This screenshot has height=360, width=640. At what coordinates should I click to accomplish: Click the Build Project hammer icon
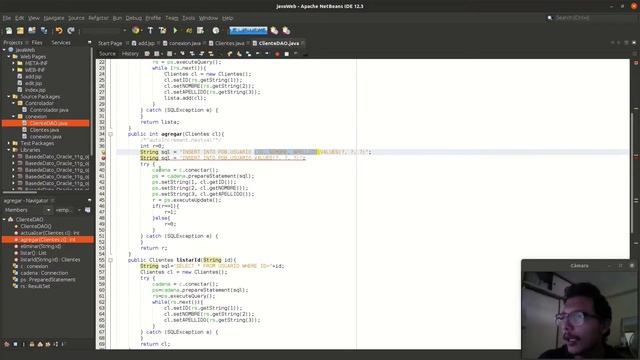coord(150,31)
